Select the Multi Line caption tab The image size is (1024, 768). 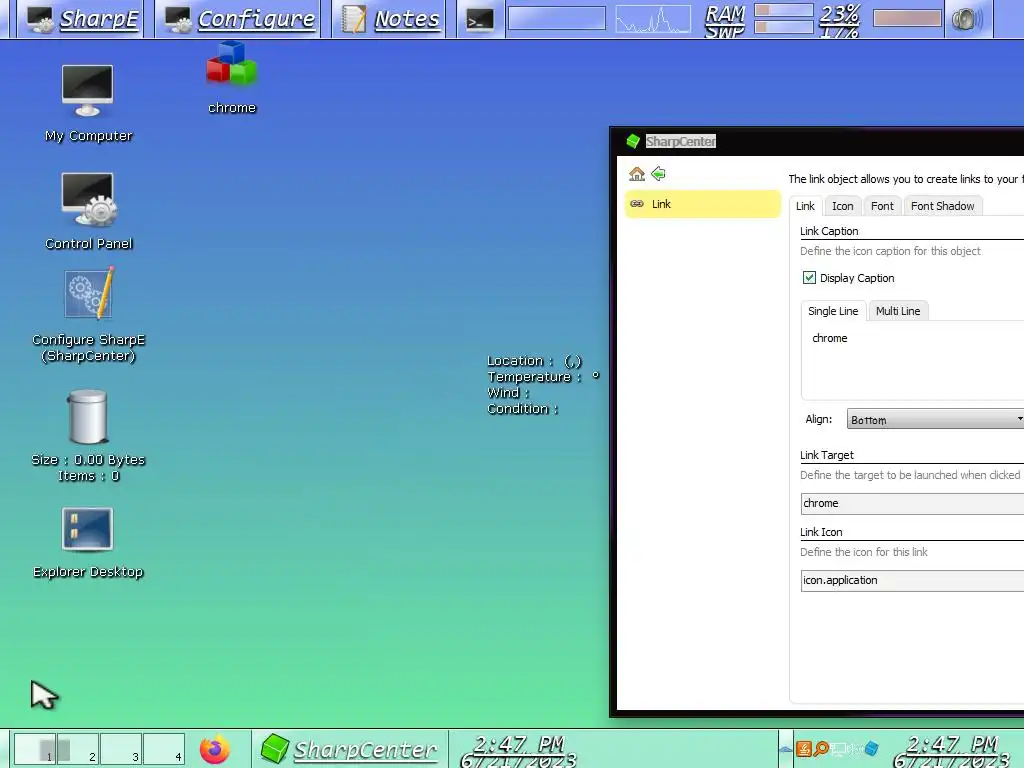(898, 311)
